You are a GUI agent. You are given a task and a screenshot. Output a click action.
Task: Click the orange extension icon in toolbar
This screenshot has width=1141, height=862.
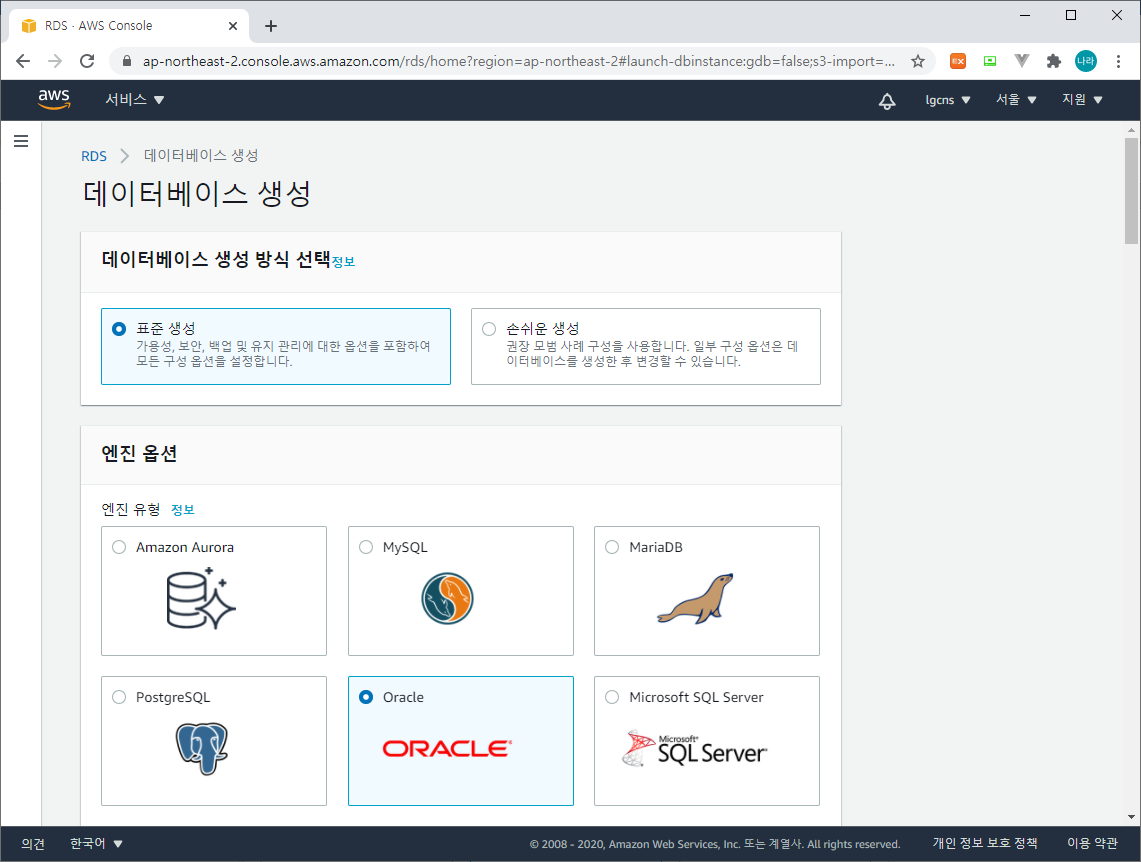point(958,61)
